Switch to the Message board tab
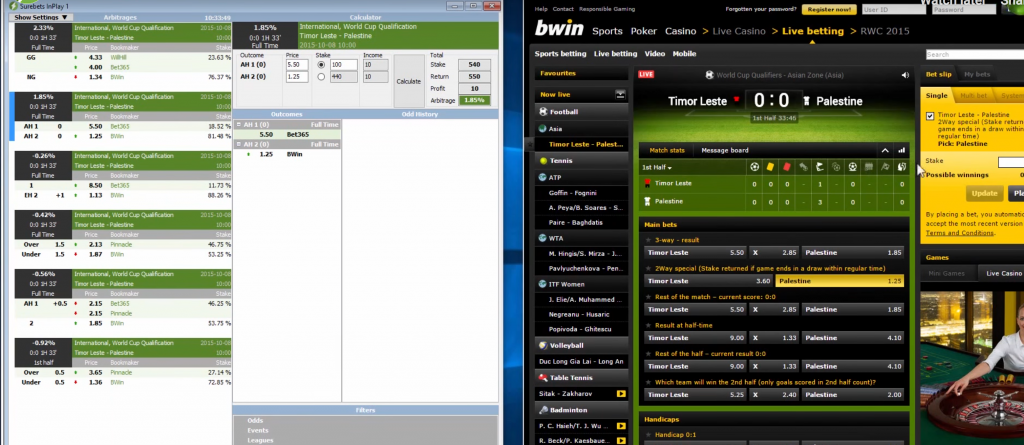Viewport: 1024px width, 445px height. 725,150
